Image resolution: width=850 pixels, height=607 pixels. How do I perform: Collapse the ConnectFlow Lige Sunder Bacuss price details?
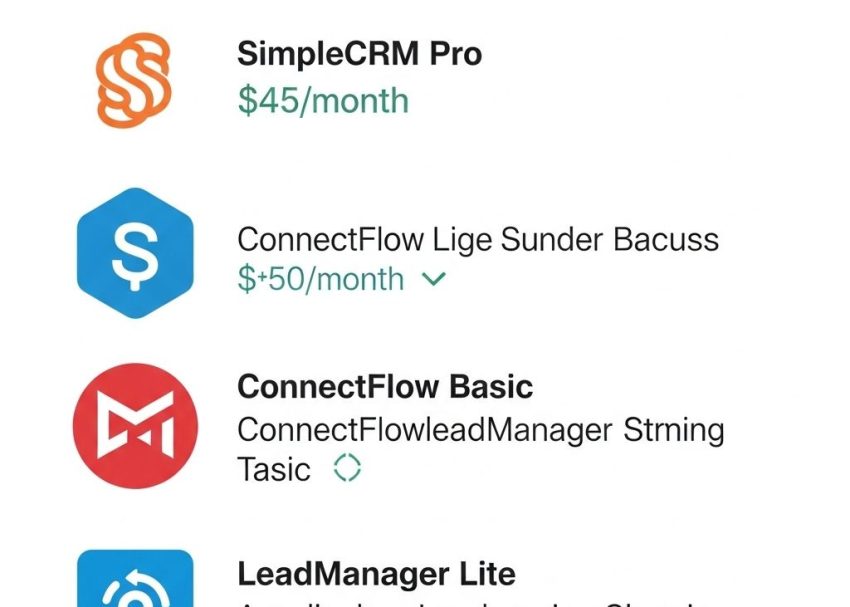pos(432,280)
